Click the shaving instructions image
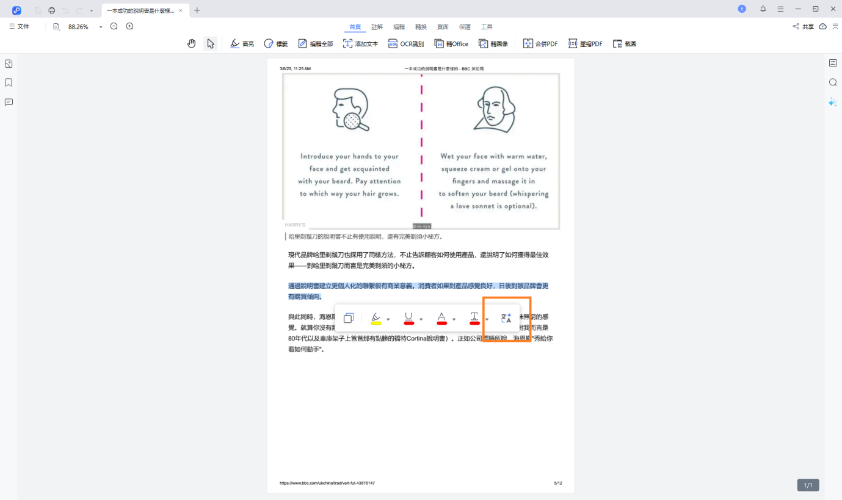 [421, 151]
